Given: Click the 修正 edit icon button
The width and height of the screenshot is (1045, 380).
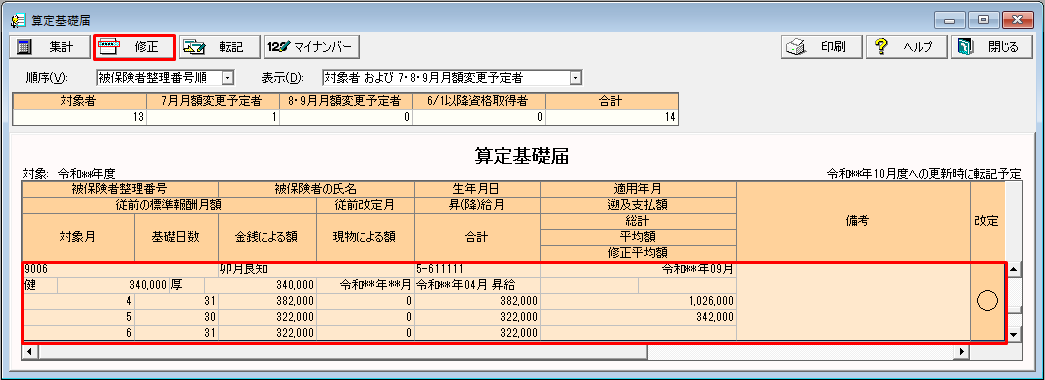Looking at the screenshot, I should (135, 47).
